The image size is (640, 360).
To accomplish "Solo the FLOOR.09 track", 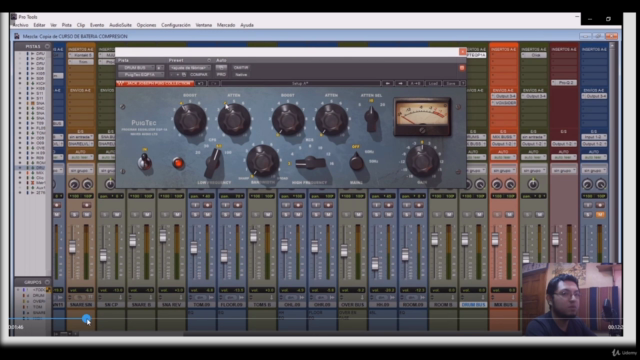I will pos(225,214).
